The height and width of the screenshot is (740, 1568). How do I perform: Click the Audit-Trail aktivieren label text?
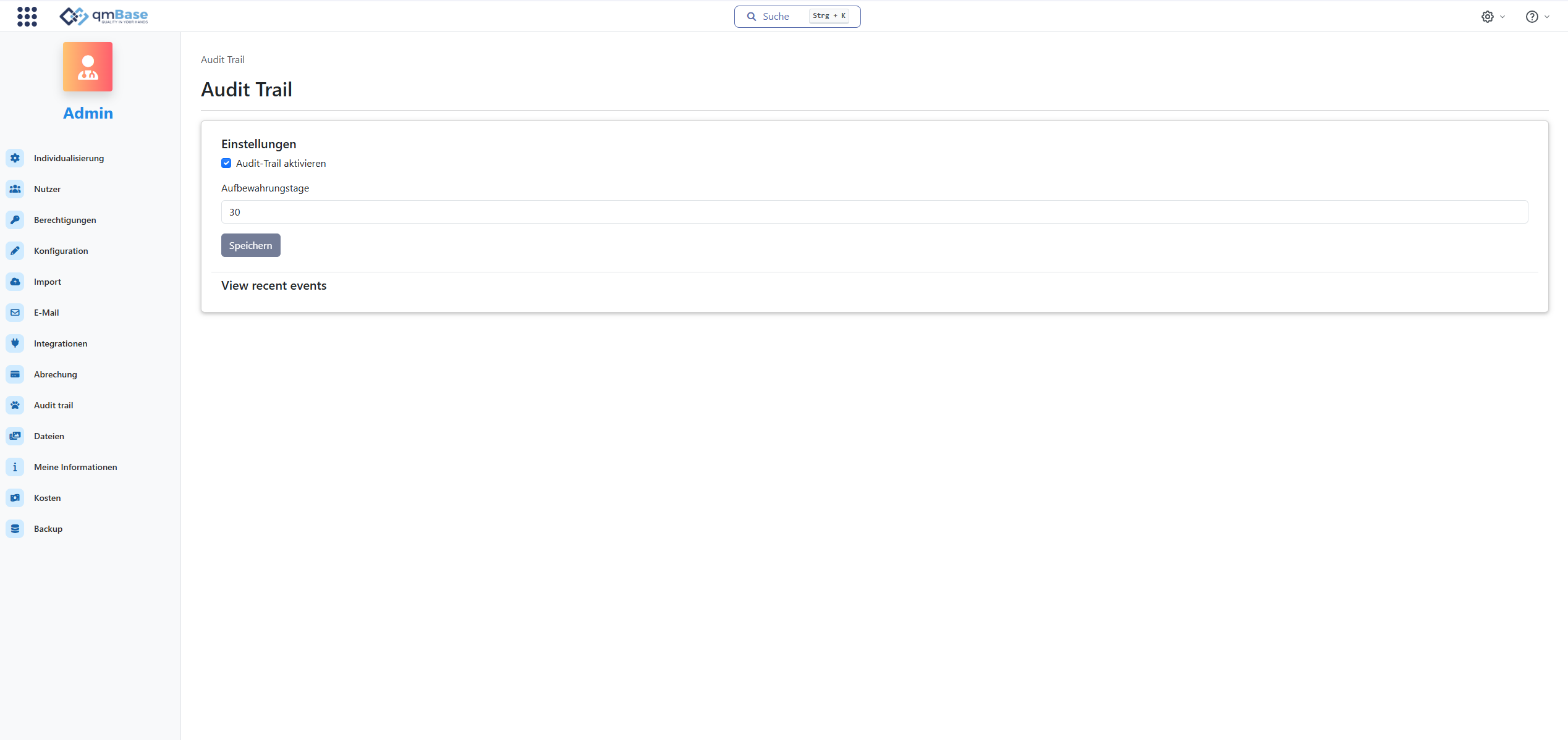tap(281, 163)
